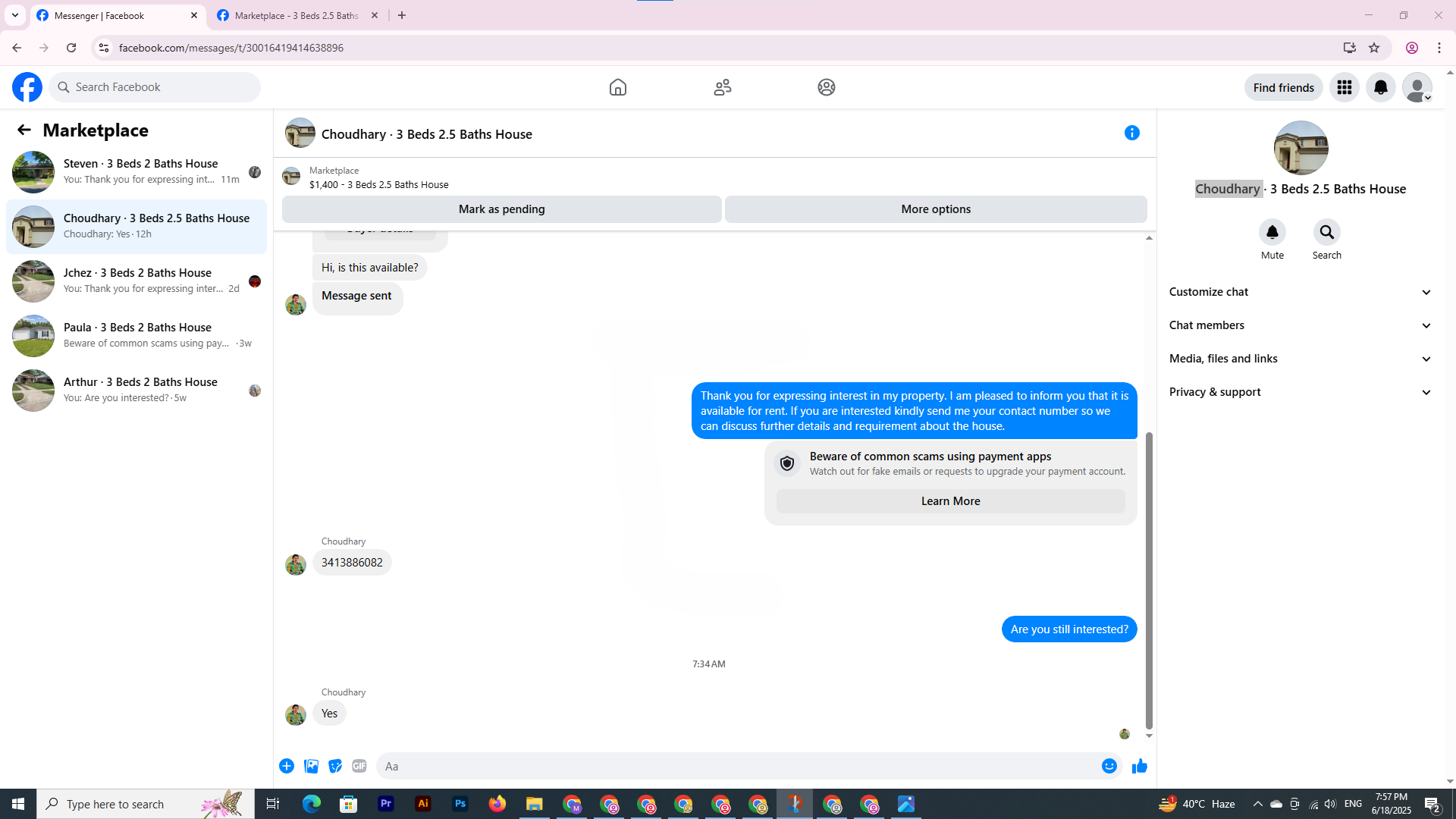Open Firefox from the taskbar
The image size is (1456, 819).
497,804
